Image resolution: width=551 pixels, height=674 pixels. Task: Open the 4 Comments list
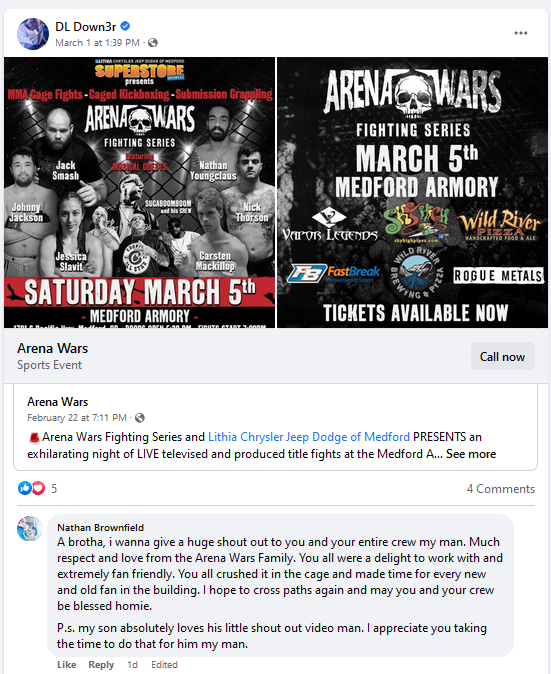tap(501, 489)
